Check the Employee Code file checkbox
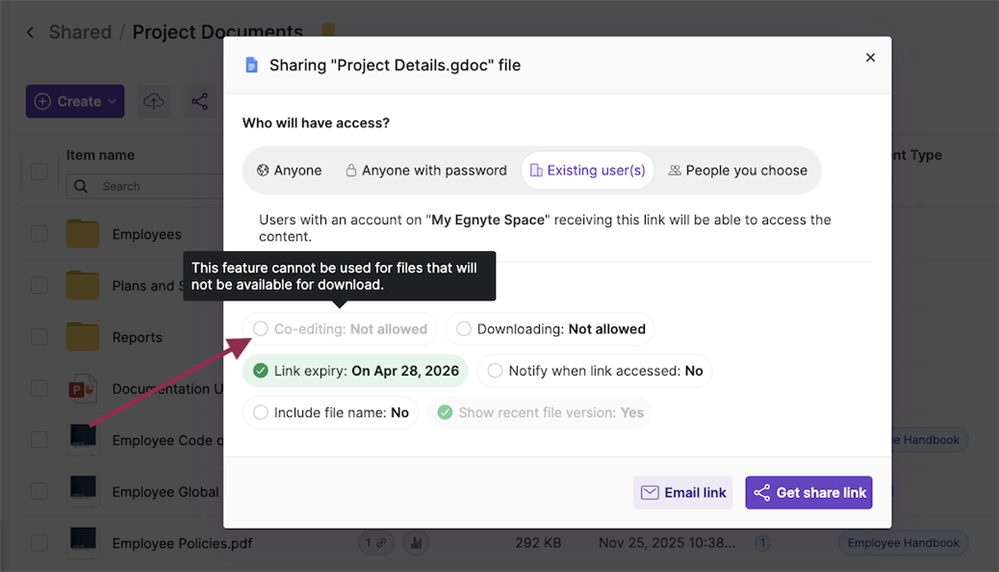Screen dimensions: 999x572 [x=39, y=440]
